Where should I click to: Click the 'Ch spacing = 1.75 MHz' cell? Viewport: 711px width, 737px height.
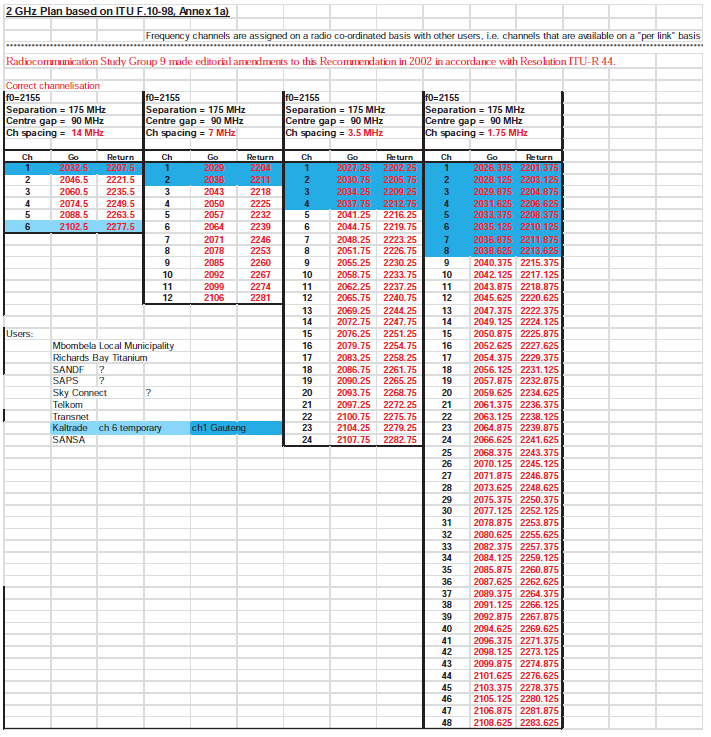coord(476,133)
